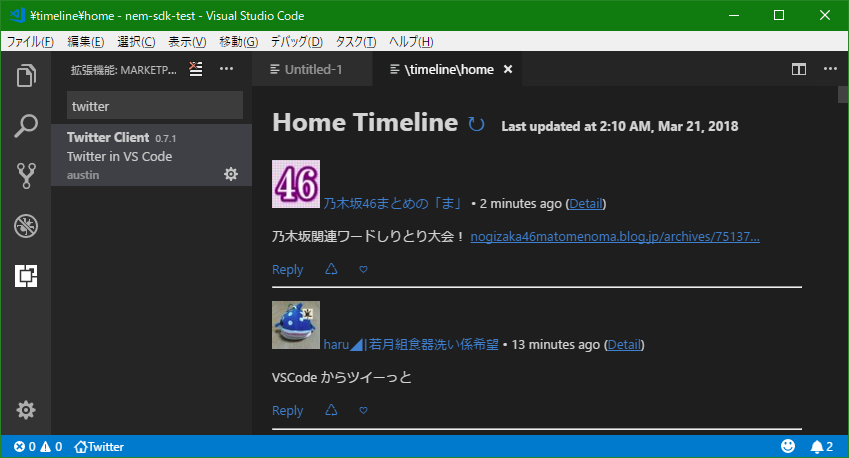Like the 乃木坂46まとめの「ま」 tweet
Screen dimensions: 849x458
pyautogui.click(x=363, y=269)
